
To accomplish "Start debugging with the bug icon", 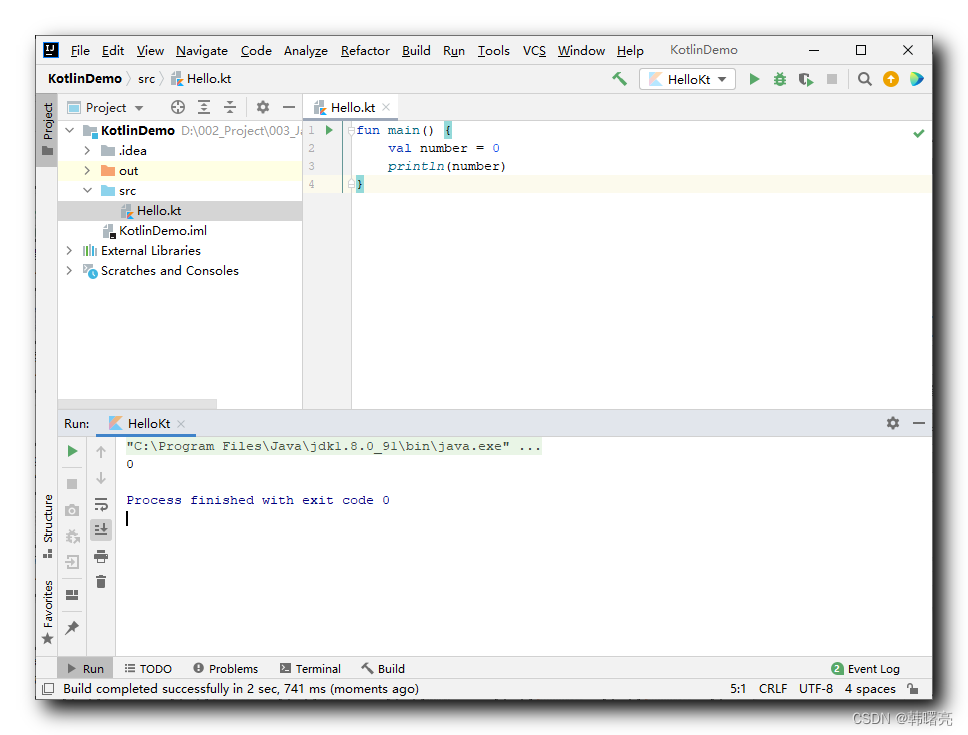I will (780, 79).
